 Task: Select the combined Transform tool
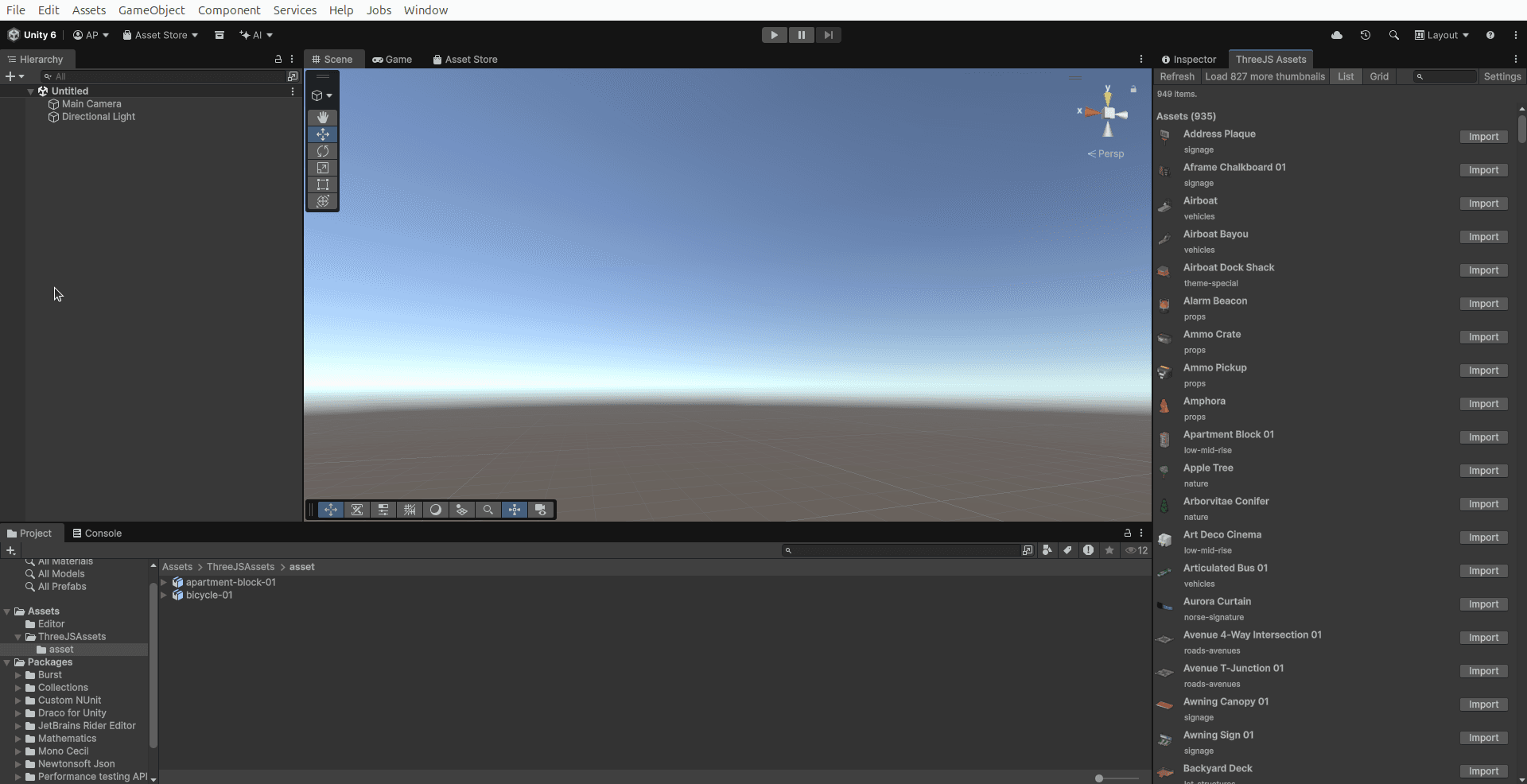[323, 201]
